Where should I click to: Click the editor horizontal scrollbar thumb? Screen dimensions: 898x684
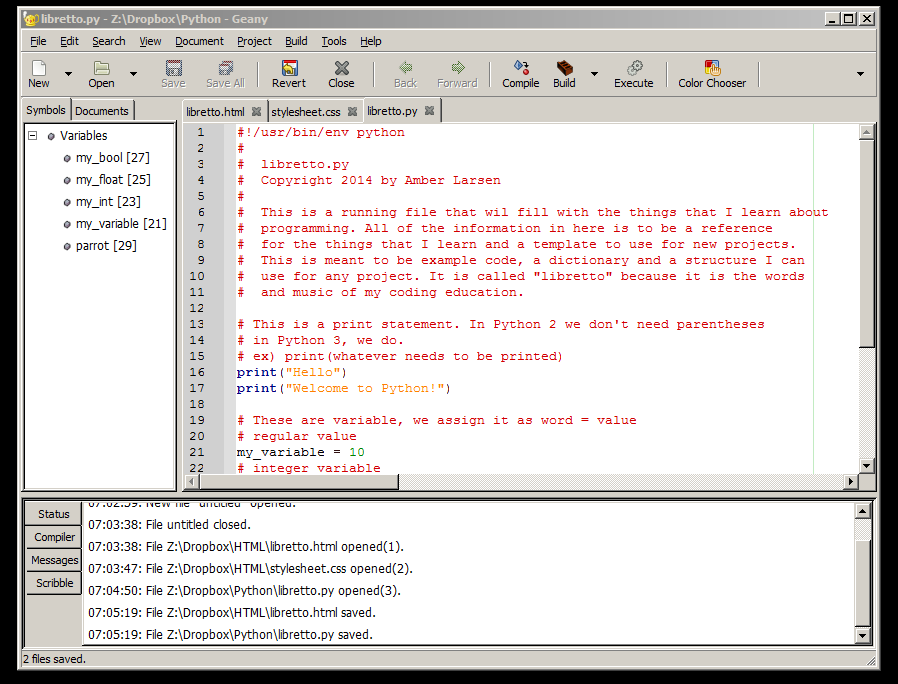[298, 482]
